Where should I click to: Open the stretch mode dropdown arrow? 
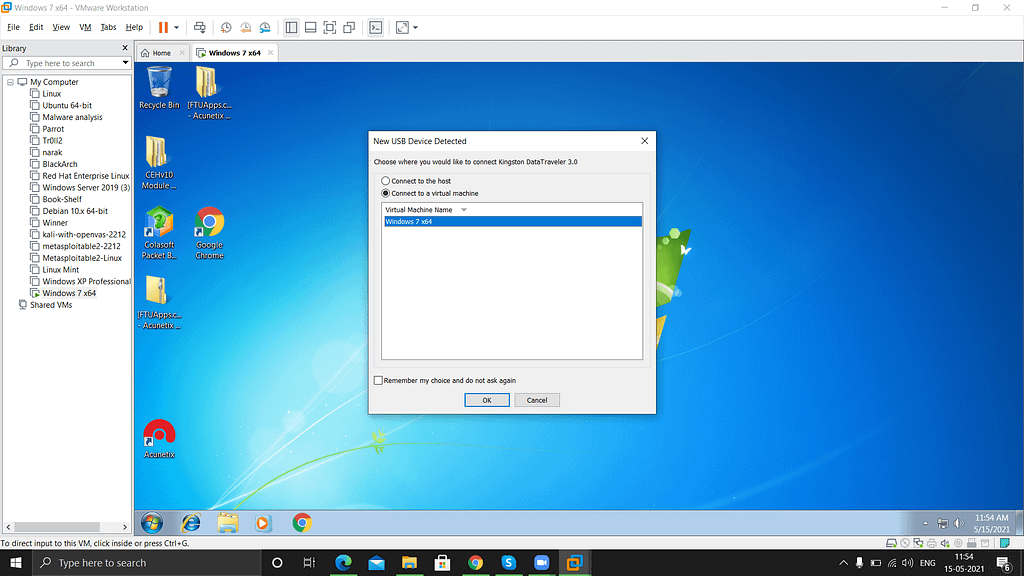point(415,27)
